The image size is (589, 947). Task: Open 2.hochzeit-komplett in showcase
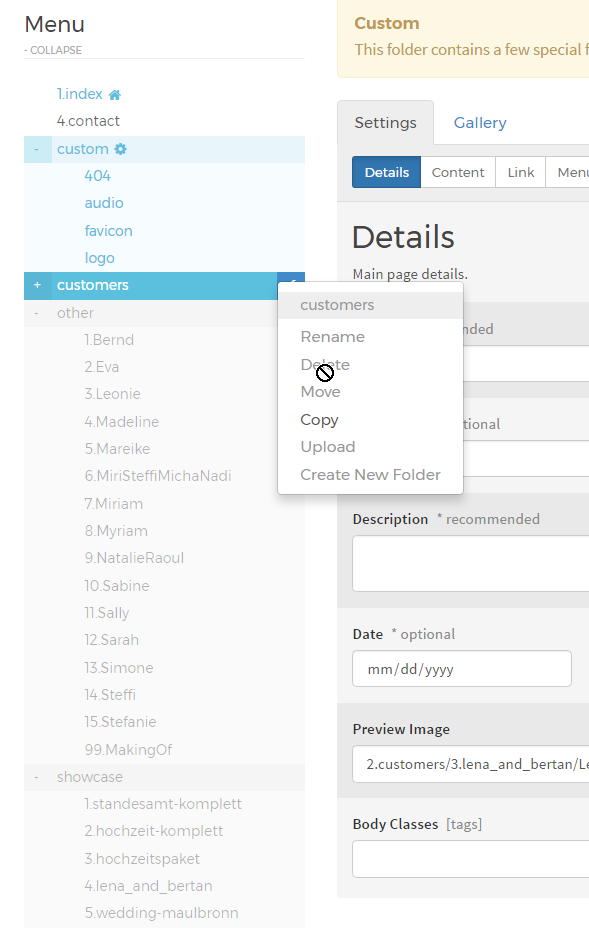click(x=154, y=831)
